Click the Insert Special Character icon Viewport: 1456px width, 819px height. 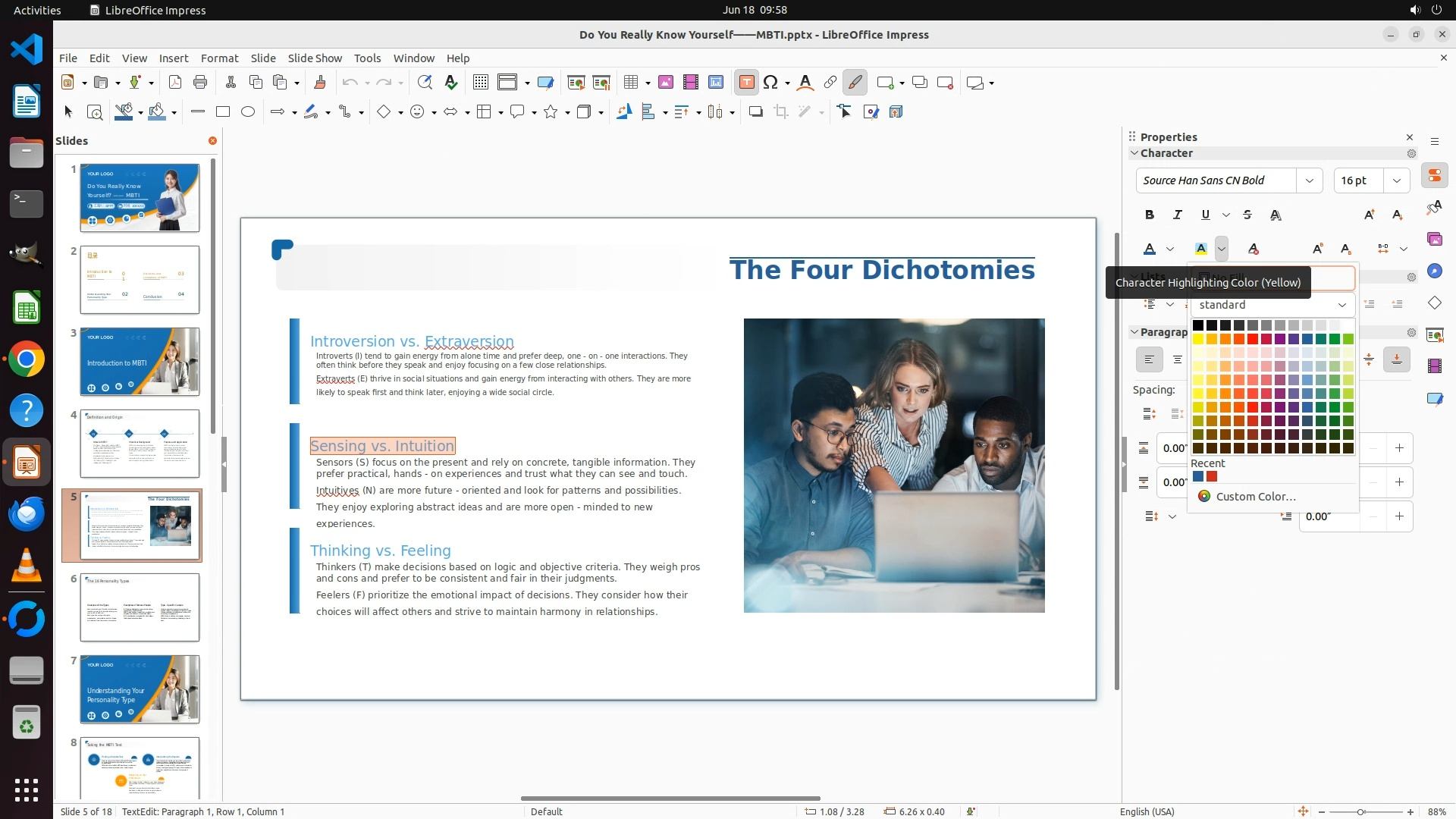(770, 83)
